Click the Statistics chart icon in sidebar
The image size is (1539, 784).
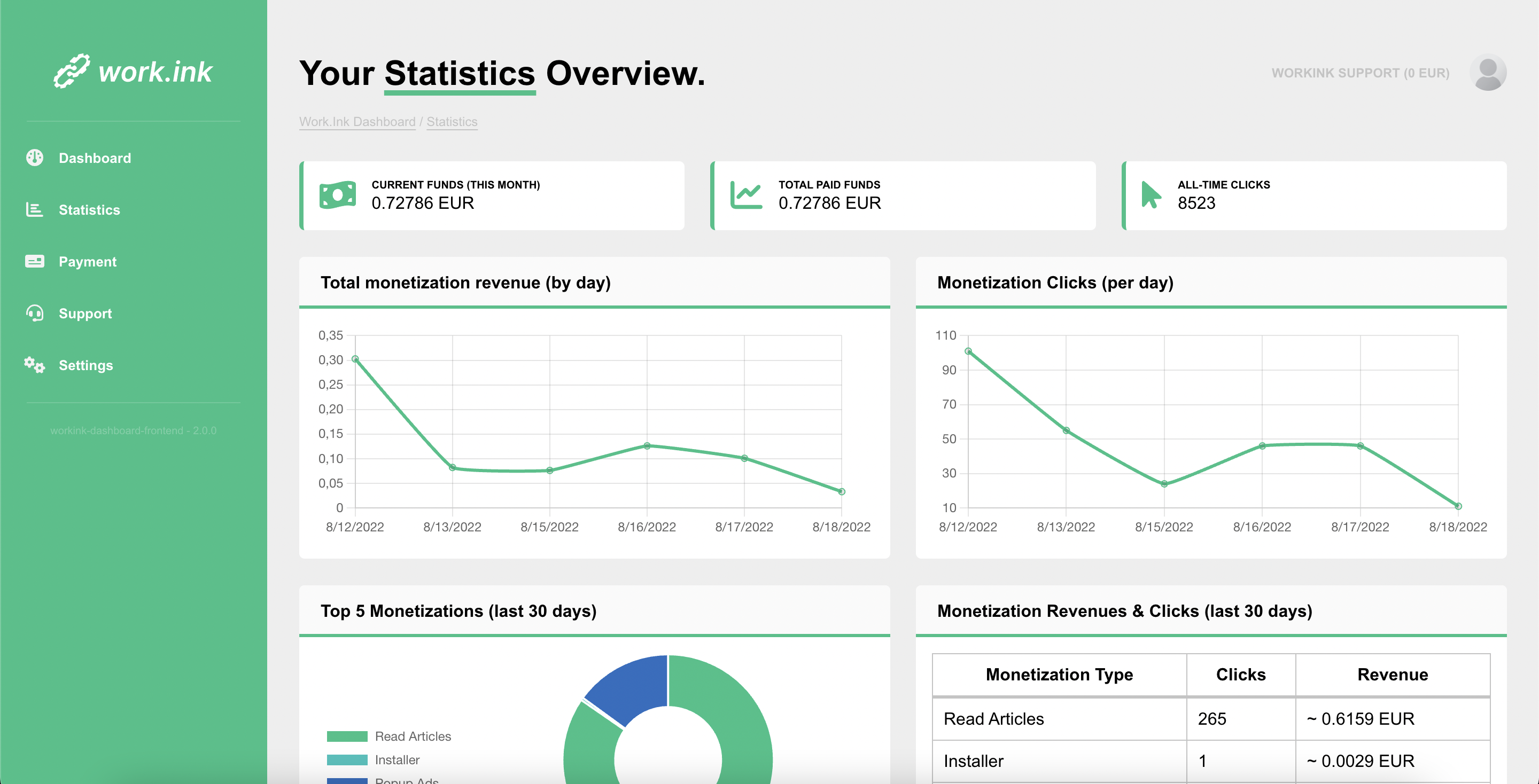[x=35, y=209]
